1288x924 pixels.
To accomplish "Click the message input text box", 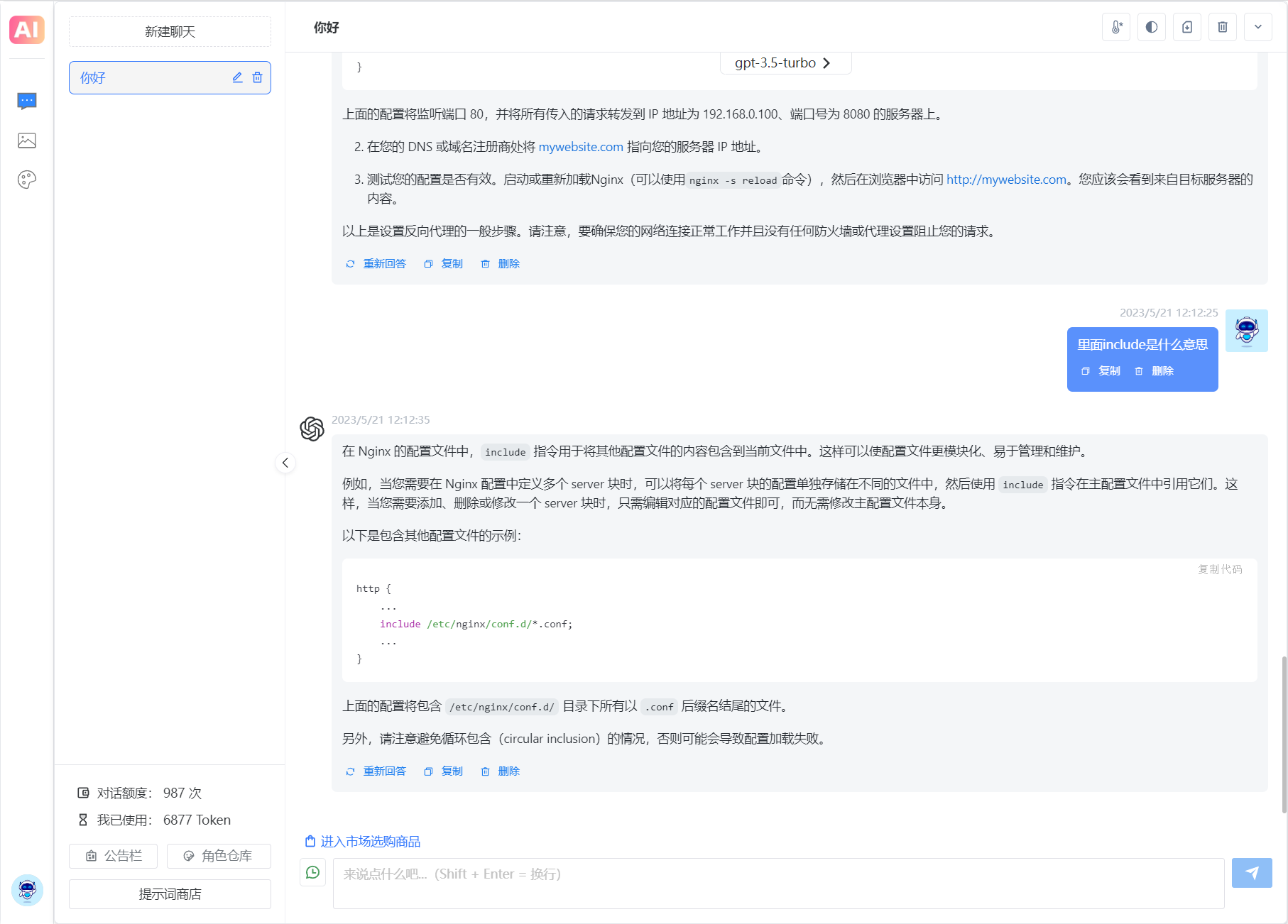I will click(x=778, y=883).
